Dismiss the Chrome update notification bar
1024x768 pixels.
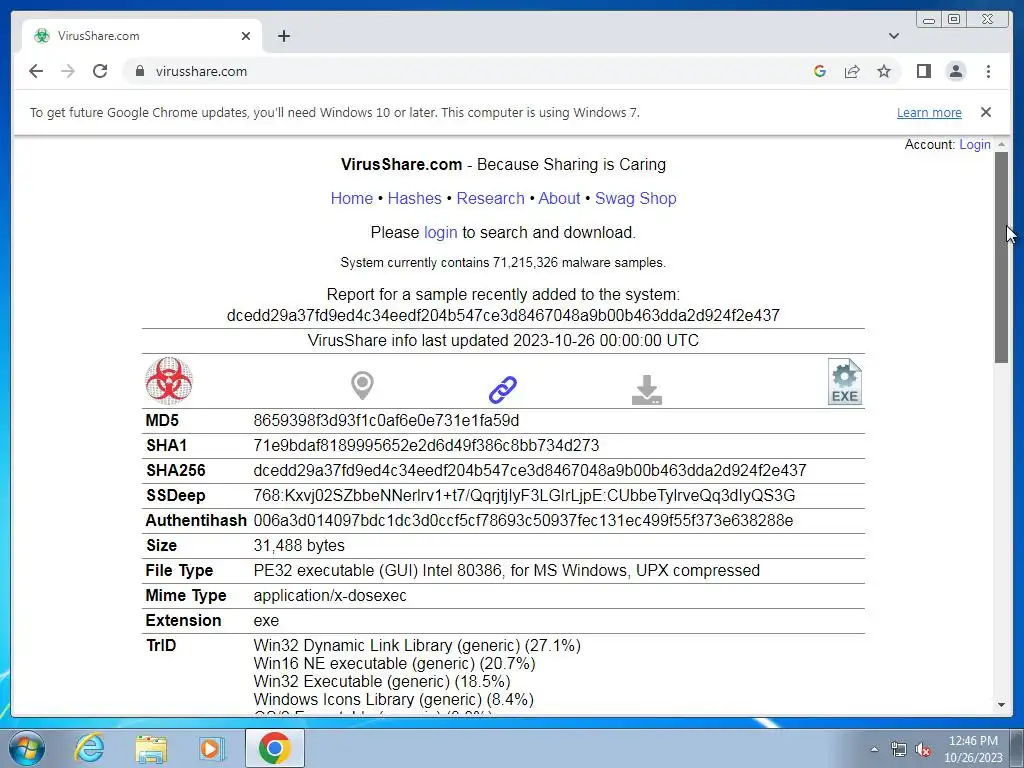985,112
